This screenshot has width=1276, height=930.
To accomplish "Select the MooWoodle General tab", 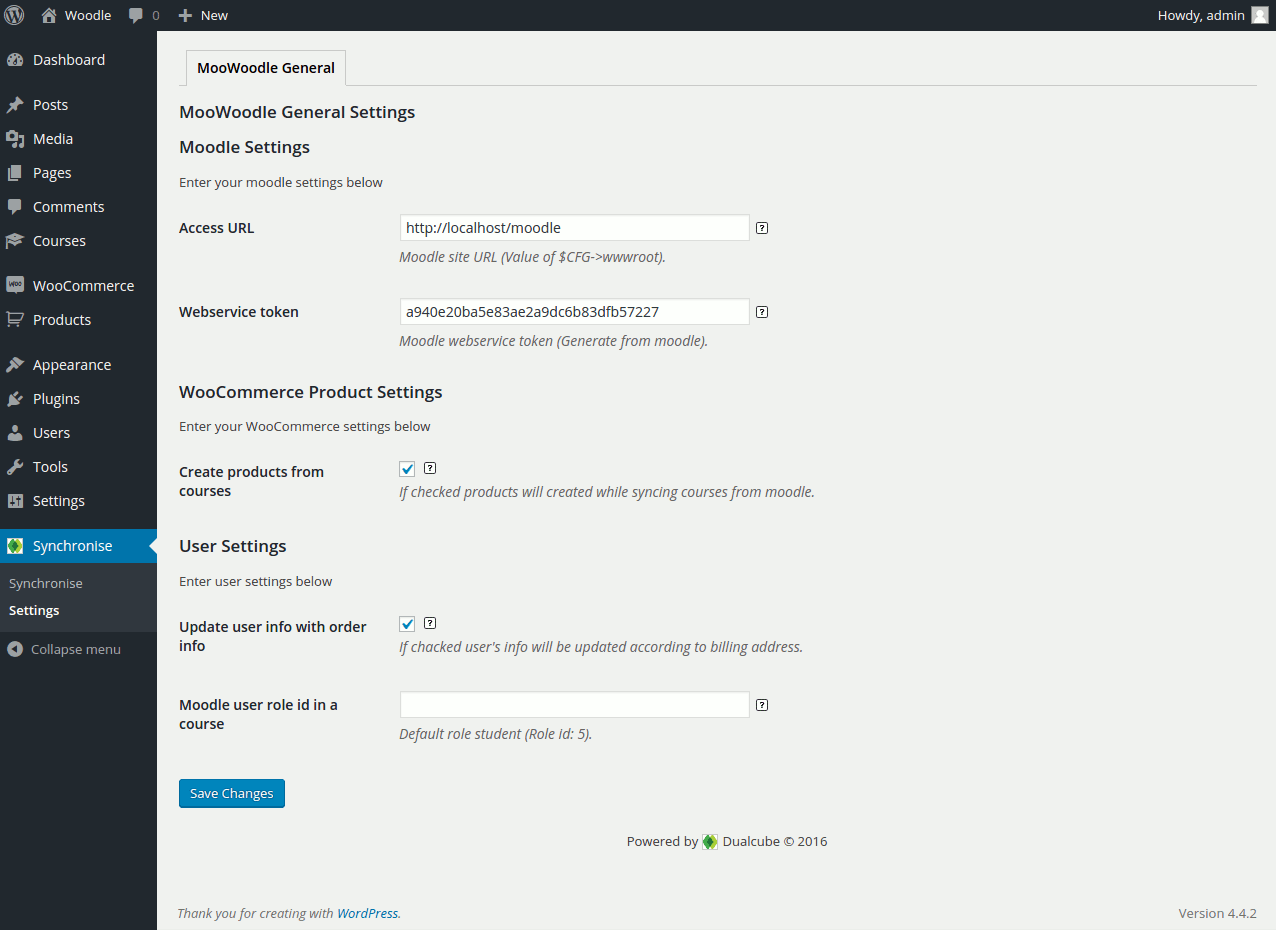I will (x=266, y=69).
